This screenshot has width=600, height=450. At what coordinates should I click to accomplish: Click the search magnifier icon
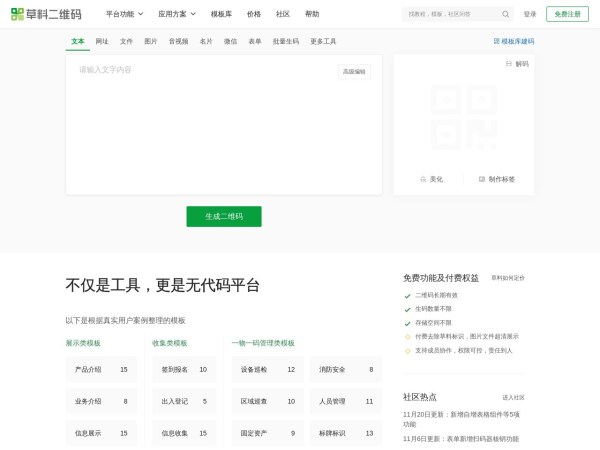506,14
